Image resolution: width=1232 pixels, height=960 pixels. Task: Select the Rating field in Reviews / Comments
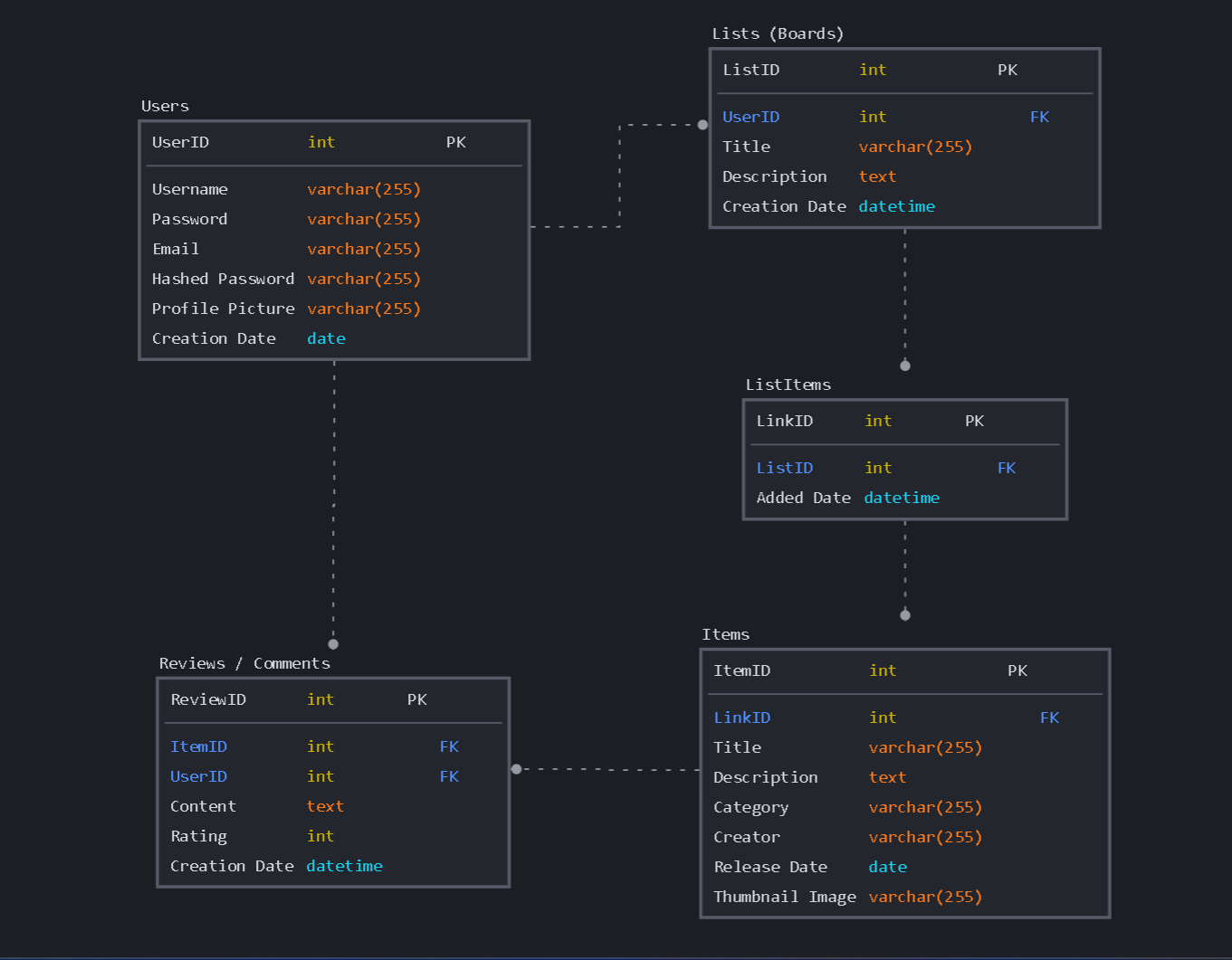(198, 836)
